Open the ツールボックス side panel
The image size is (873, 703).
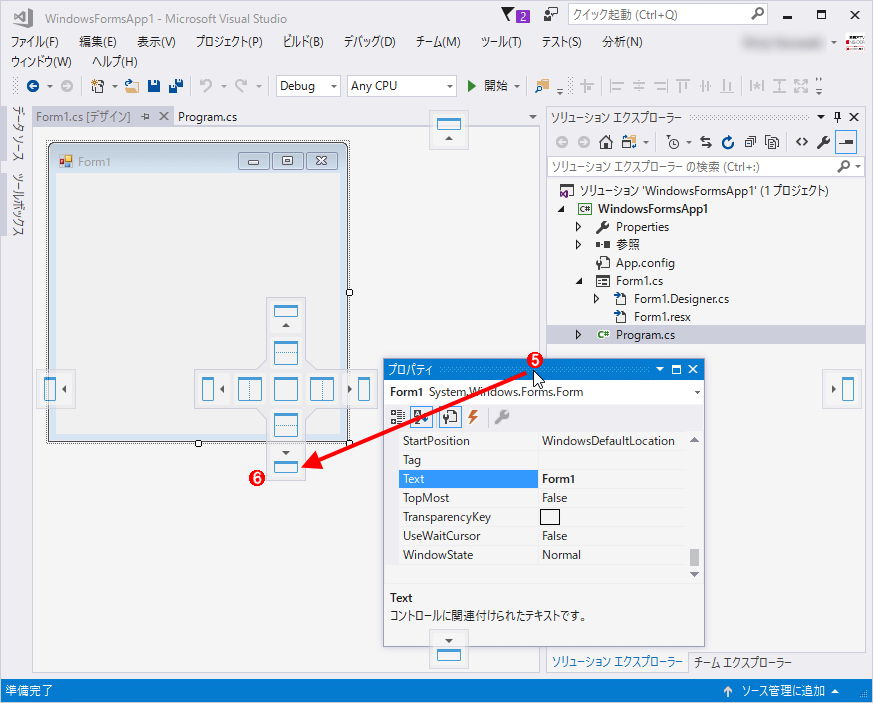tap(18, 204)
